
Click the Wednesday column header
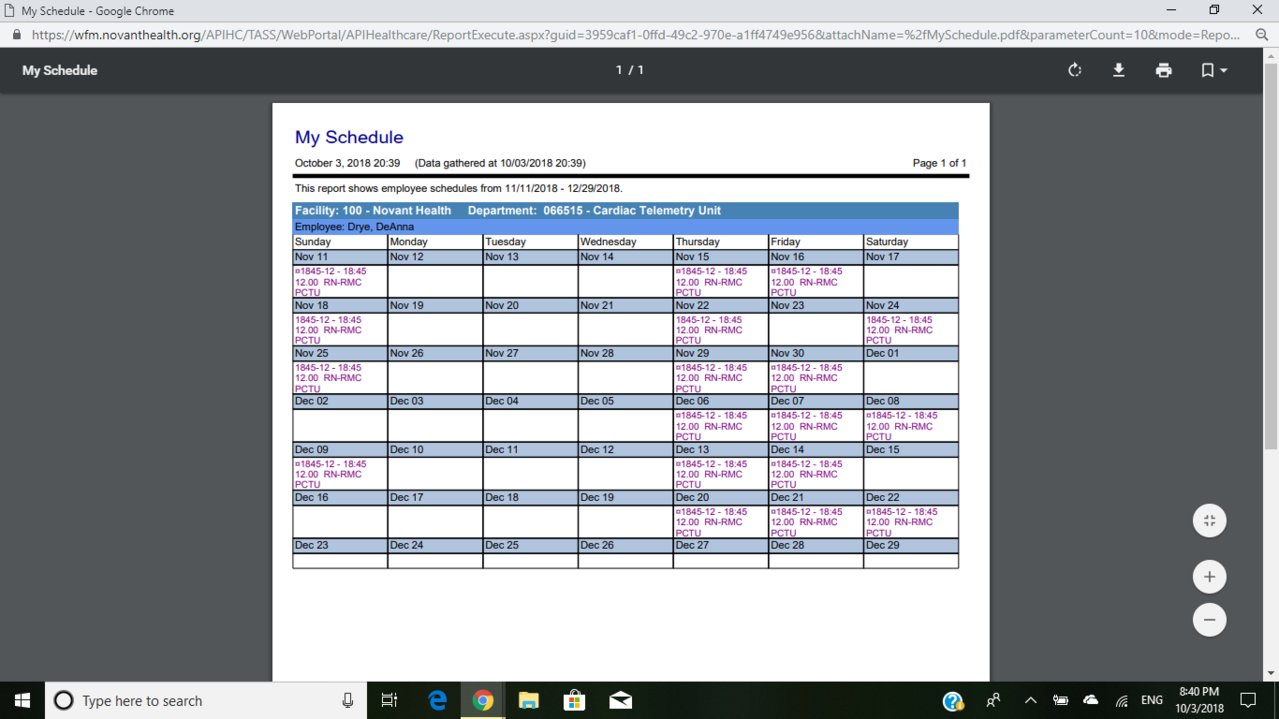[x=625, y=242]
